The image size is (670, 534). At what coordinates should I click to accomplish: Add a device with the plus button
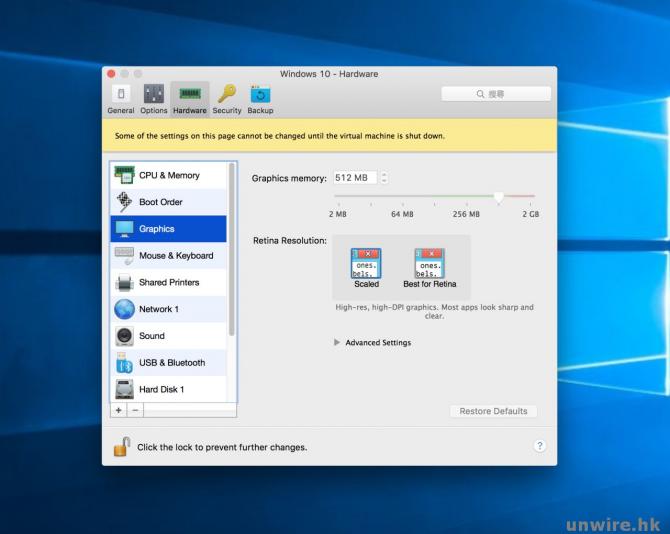[x=118, y=411]
